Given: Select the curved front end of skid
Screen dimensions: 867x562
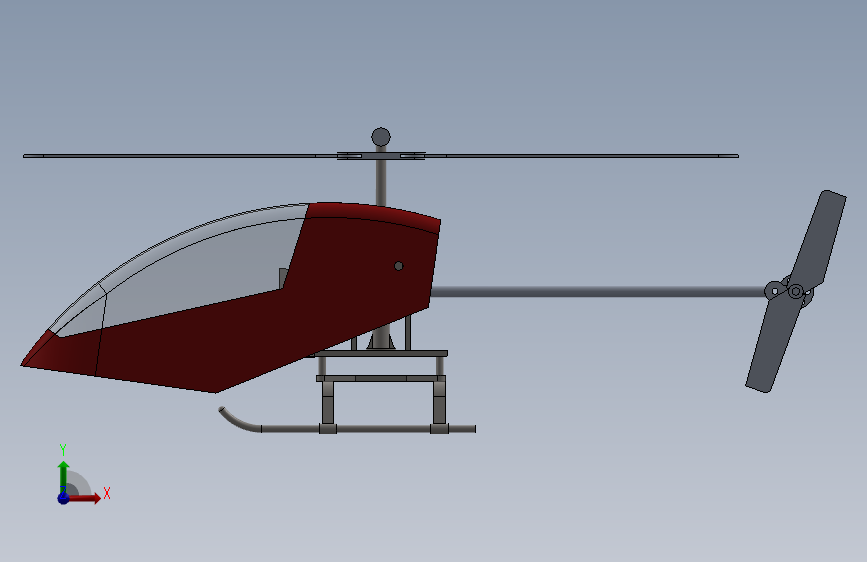Looking at the screenshot, I should click(x=239, y=420).
